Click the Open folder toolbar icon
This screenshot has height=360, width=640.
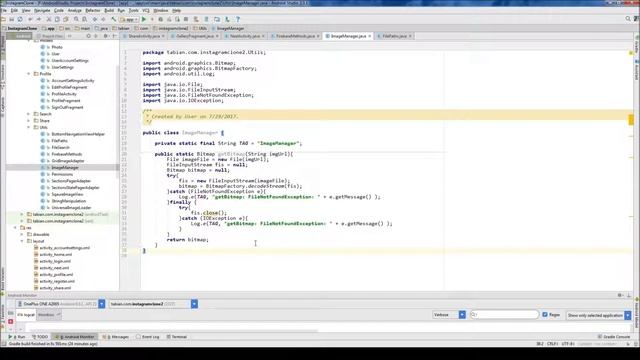(3, 19)
